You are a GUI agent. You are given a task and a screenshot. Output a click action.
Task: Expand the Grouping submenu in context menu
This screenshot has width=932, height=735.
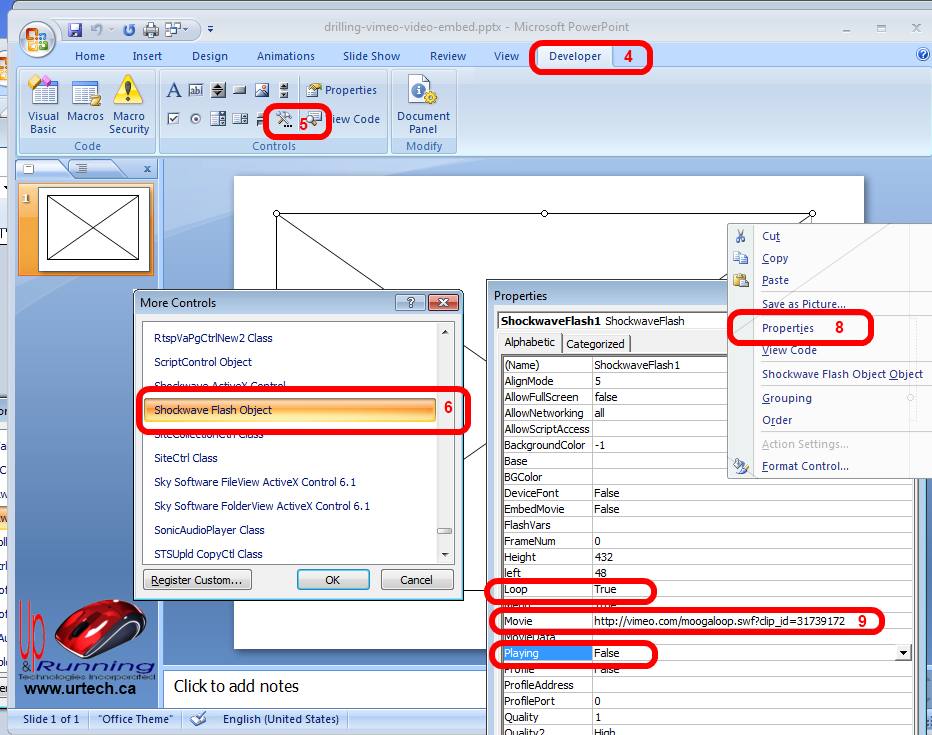pyautogui.click(x=786, y=398)
